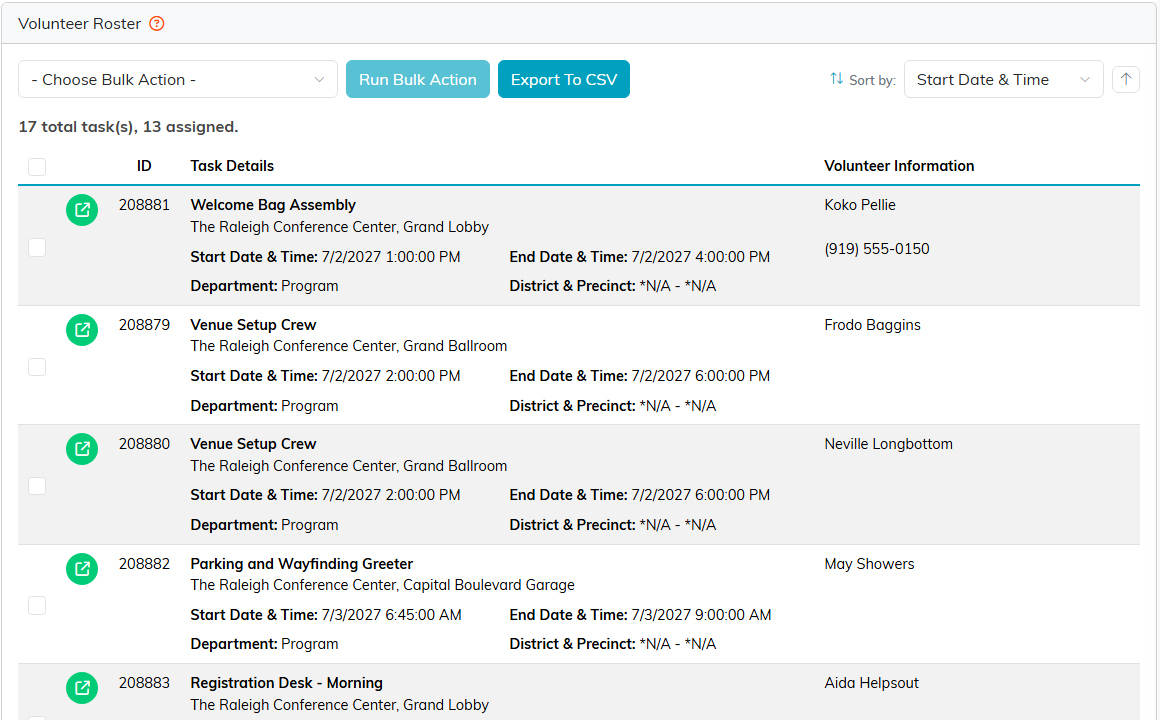
Task: Click the Parking and Wayfinding Greeter title
Action: 301,564
